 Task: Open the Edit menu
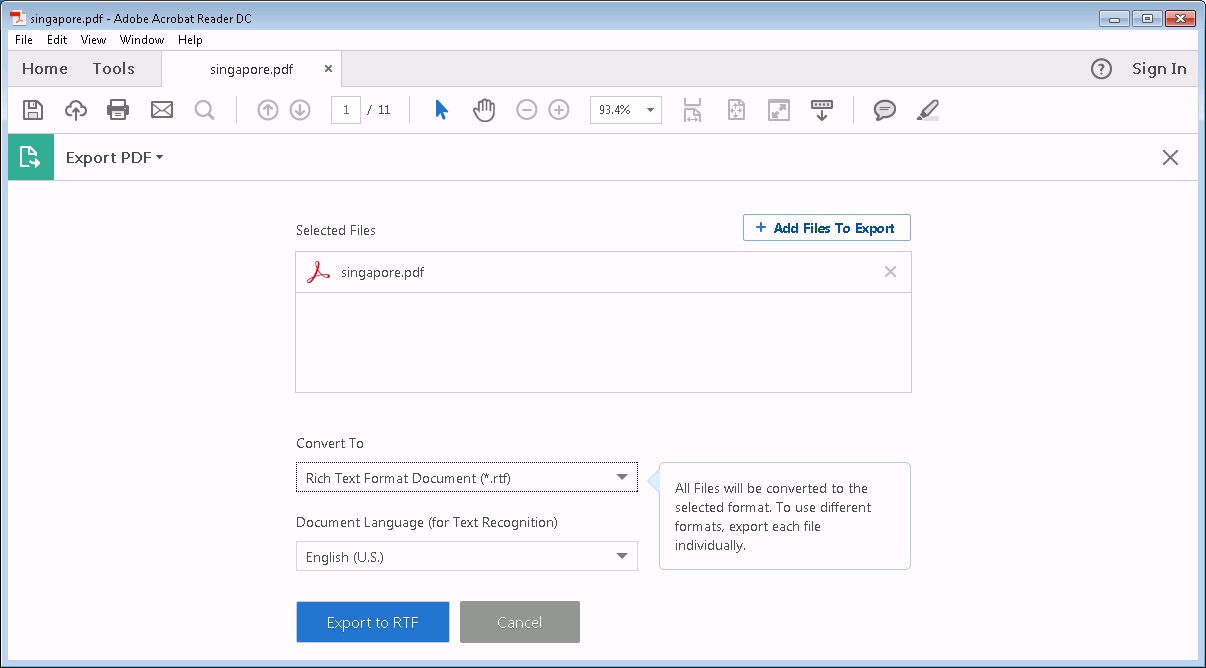(56, 40)
